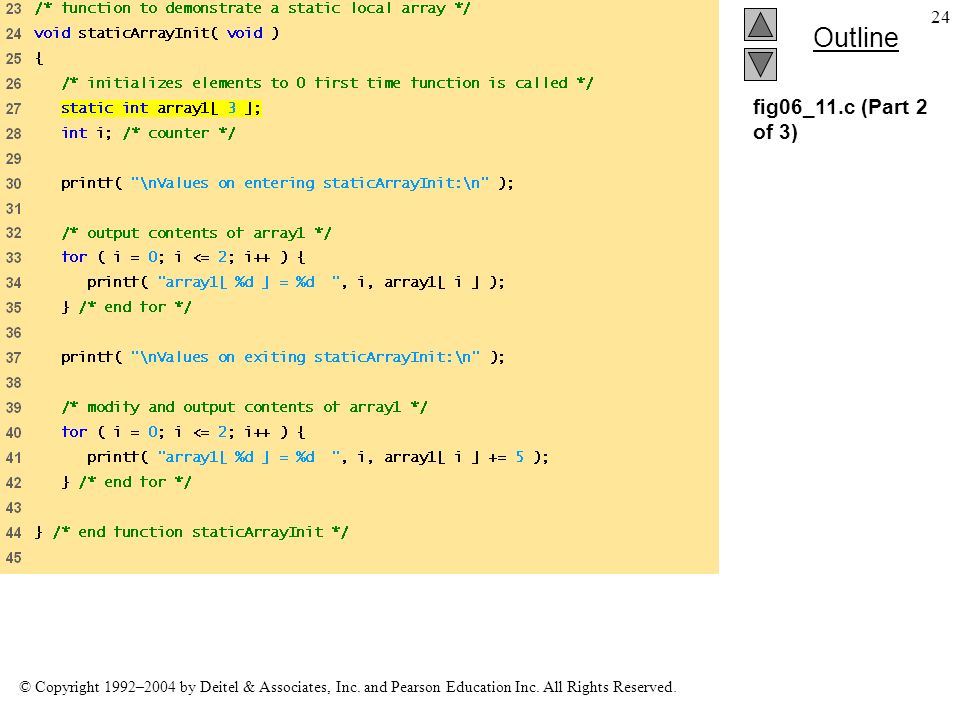Screen dimensions: 960x720
Task: Click slide number 24
Action: coord(940,17)
